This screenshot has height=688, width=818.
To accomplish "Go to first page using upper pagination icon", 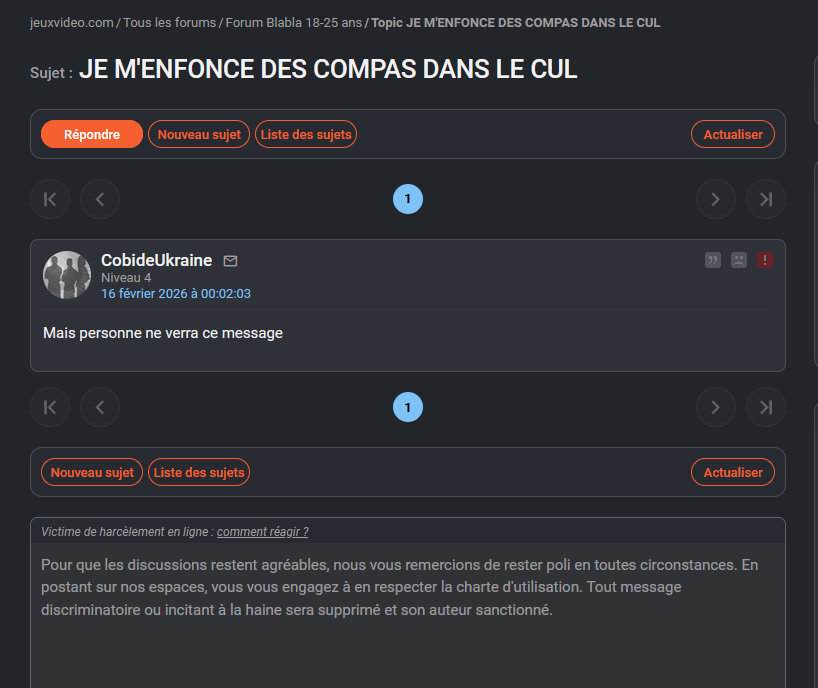I will (50, 199).
